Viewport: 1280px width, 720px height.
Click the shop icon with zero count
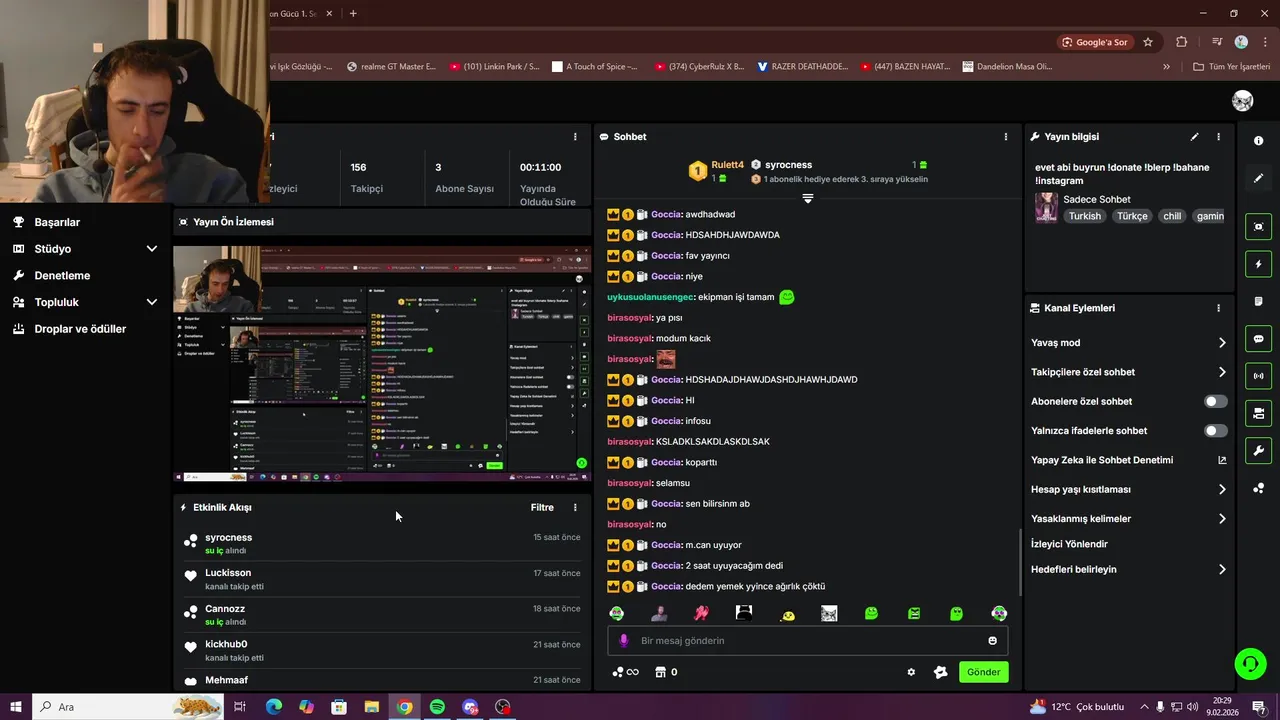[665, 672]
